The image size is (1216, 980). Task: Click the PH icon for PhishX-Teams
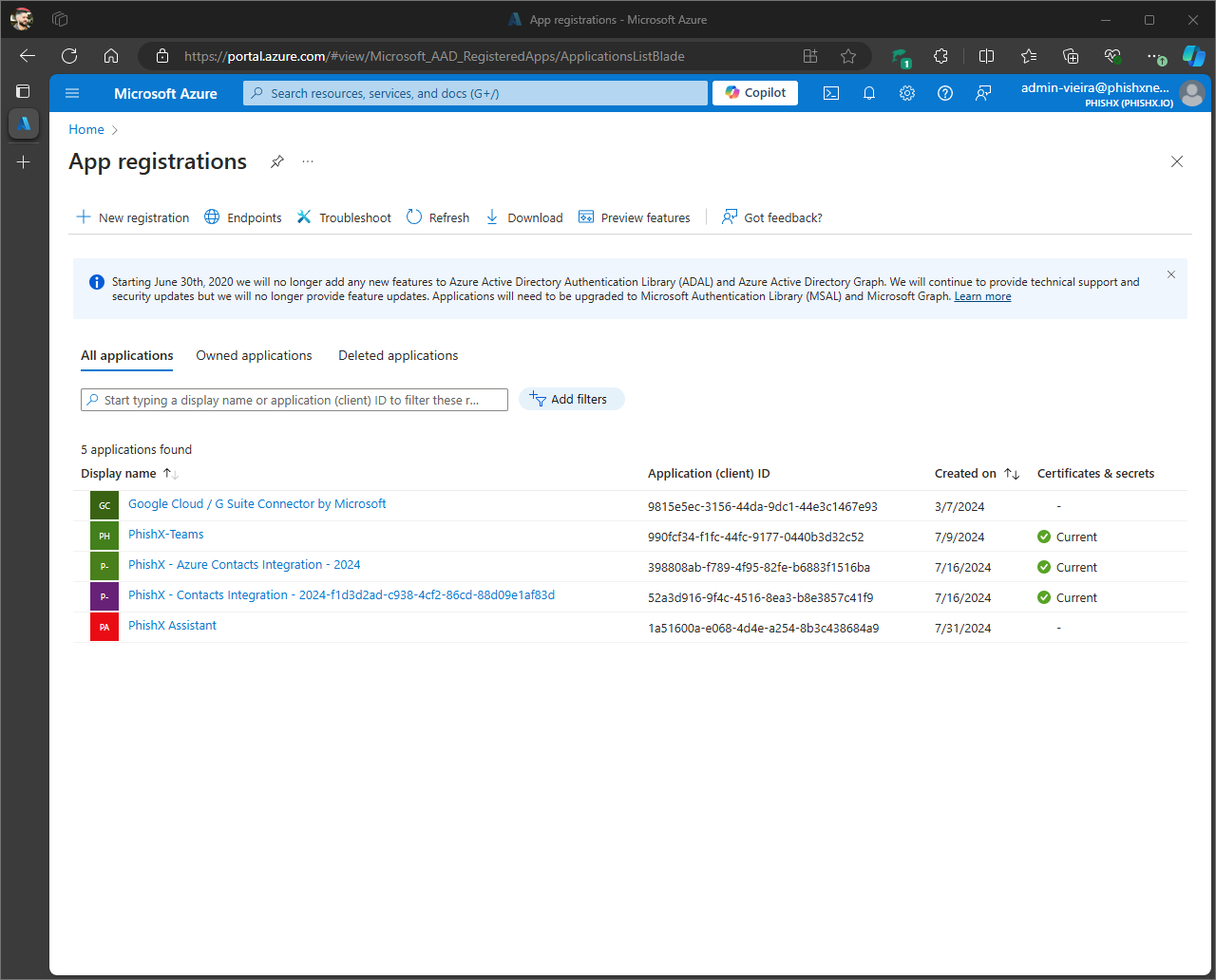click(x=104, y=536)
